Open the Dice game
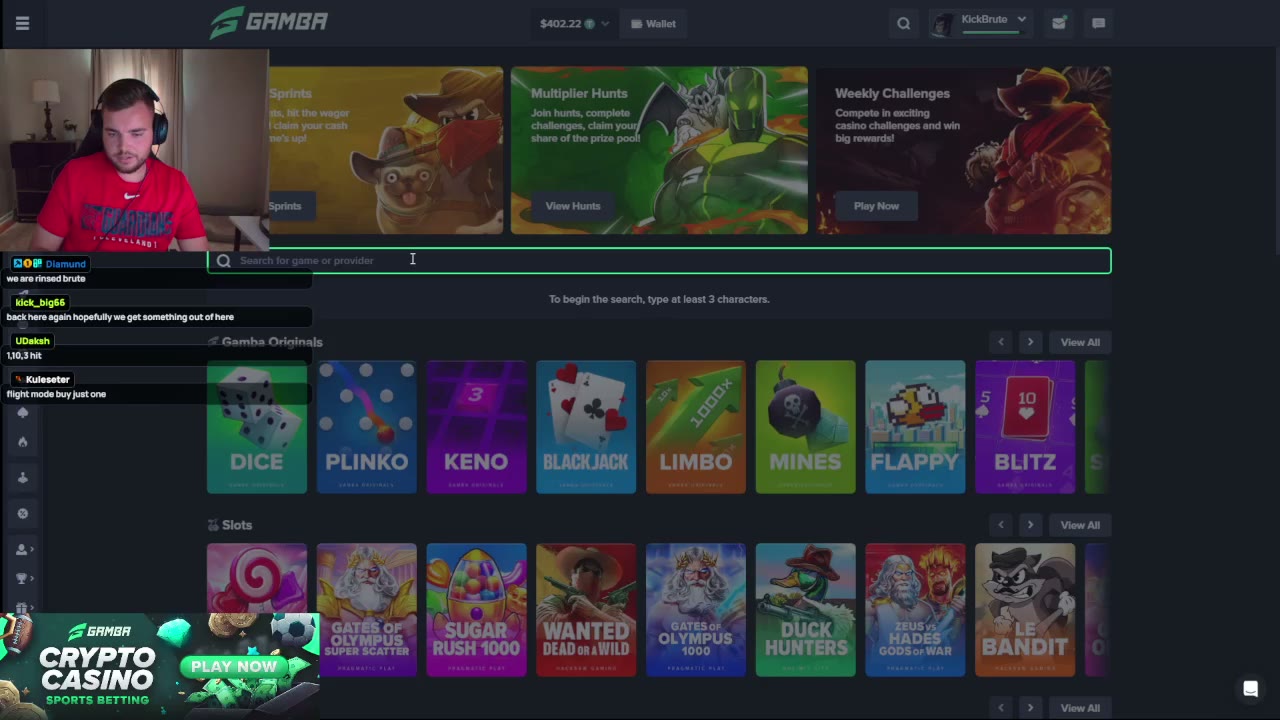 click(x=257, y=427)
